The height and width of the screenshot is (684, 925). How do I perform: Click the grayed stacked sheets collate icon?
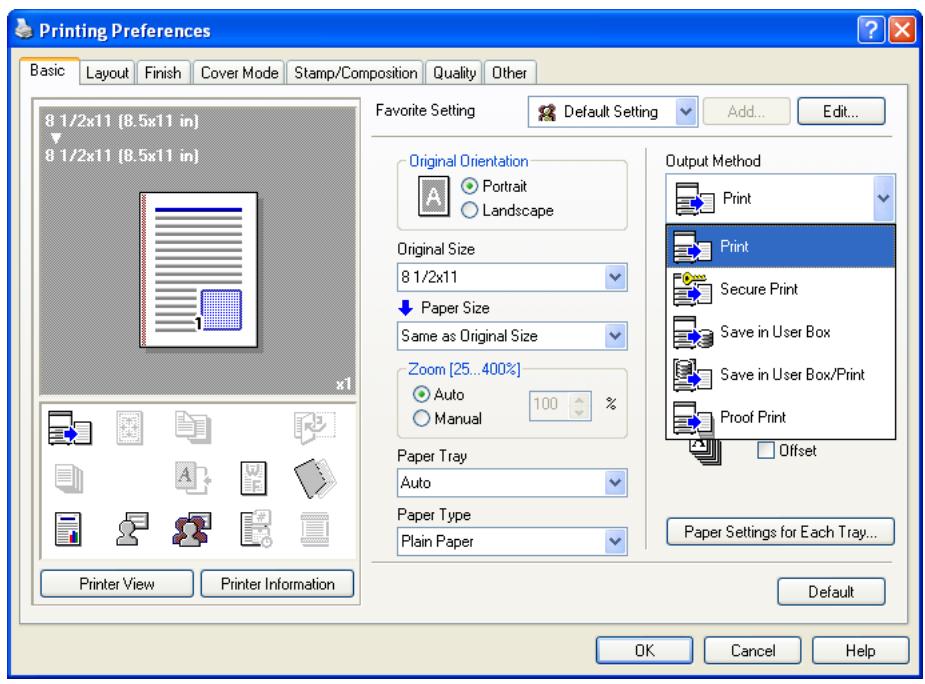[x=69, y=479]
